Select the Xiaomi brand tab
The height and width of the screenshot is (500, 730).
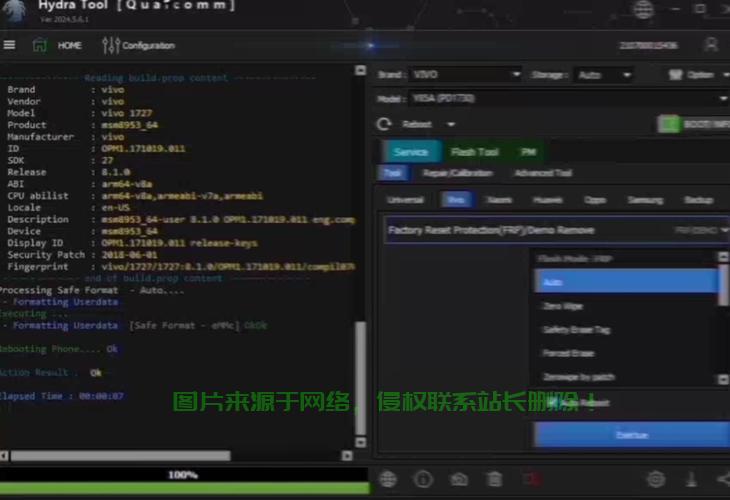click(499, 200)
